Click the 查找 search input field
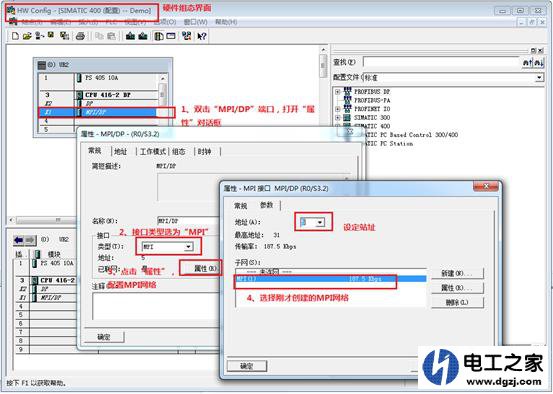The width and height of the screenshot is (553, 394). pos(442,62)
